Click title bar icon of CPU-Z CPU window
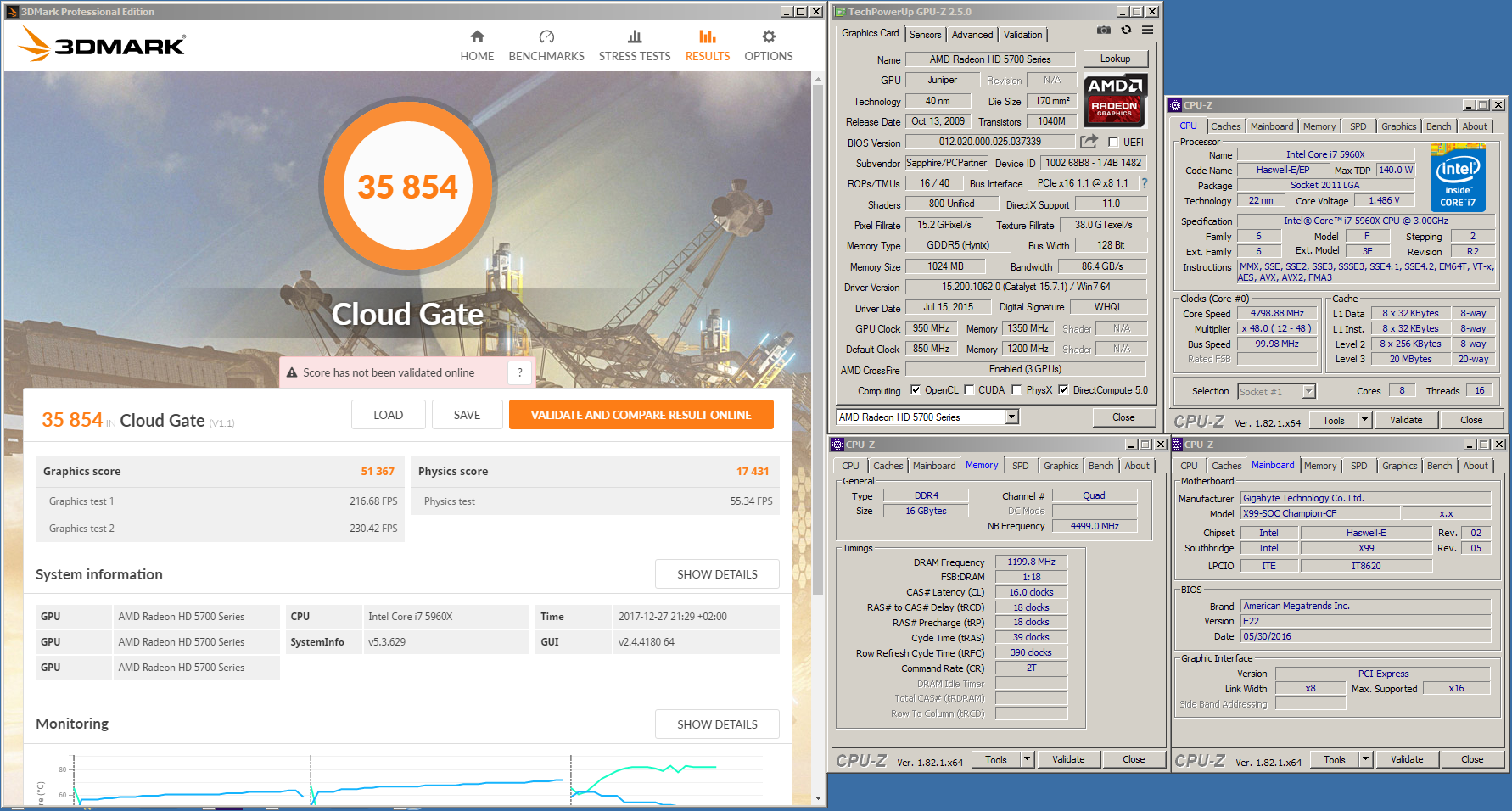 [x=1175, y=105]
